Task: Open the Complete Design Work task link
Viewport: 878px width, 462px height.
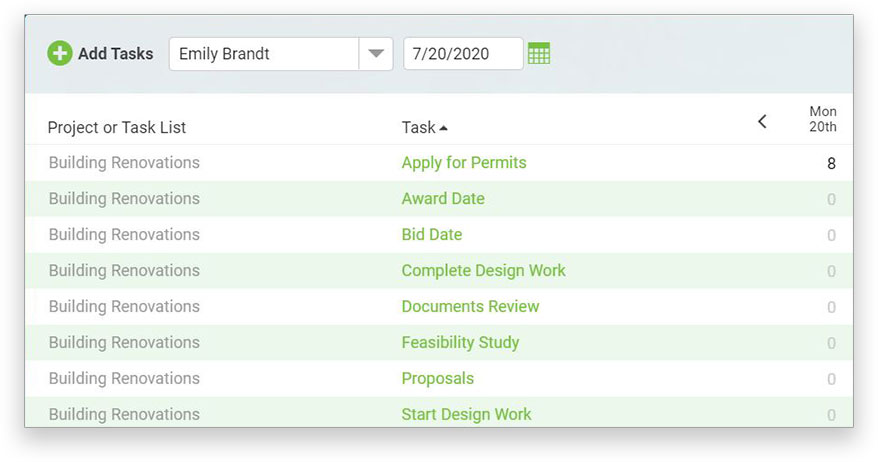Action: 483,270
